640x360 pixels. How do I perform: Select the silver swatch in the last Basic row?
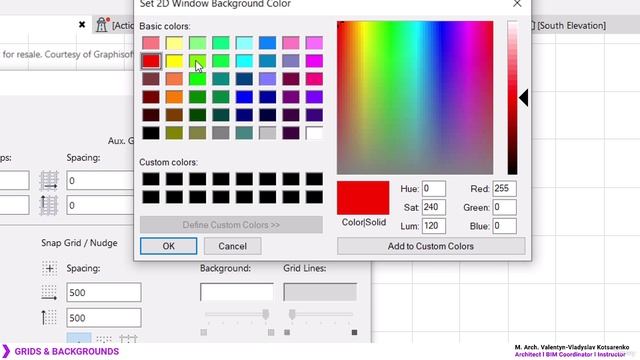point(267,133)
